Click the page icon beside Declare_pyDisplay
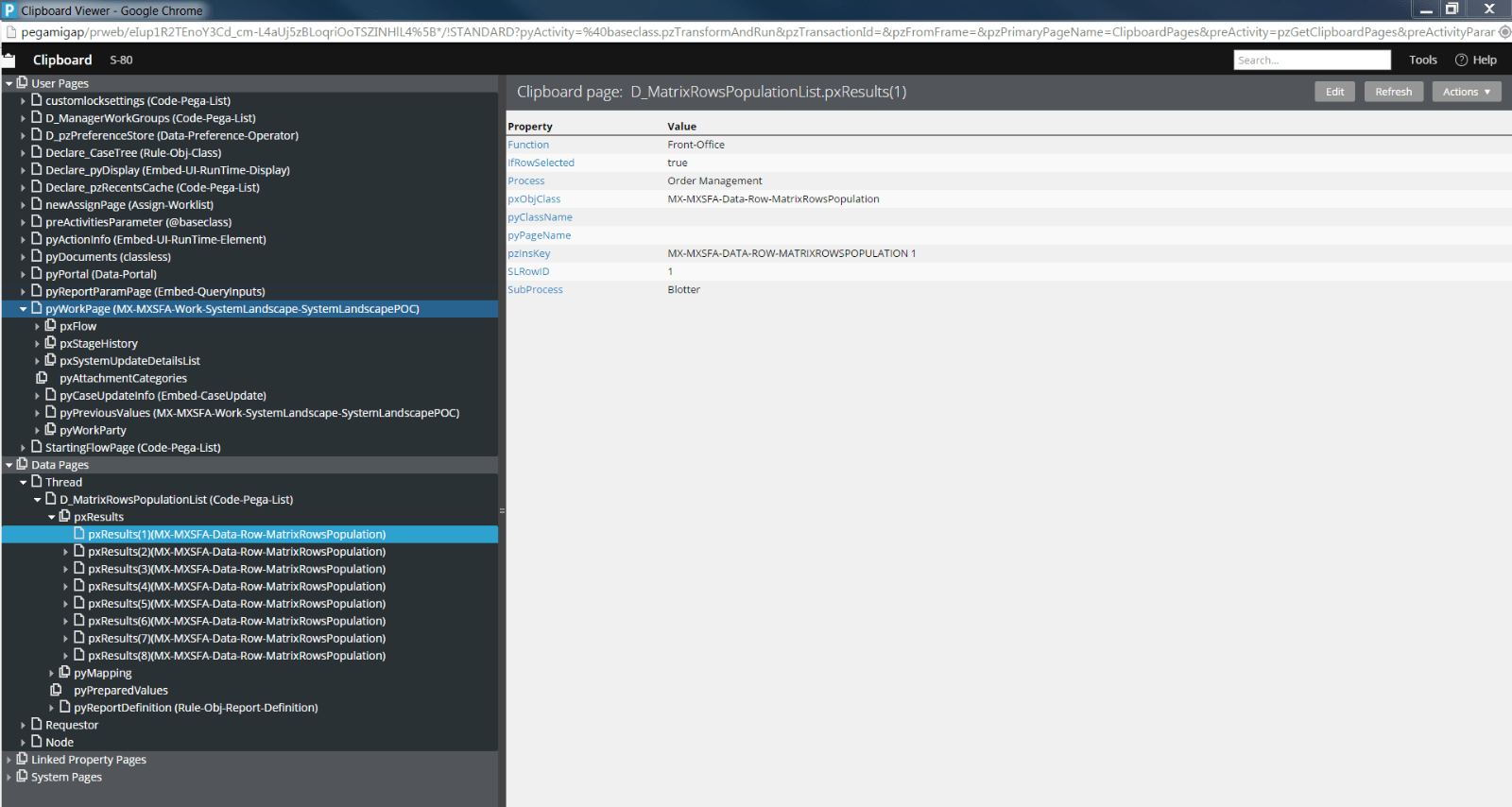 tap(37, 170)
